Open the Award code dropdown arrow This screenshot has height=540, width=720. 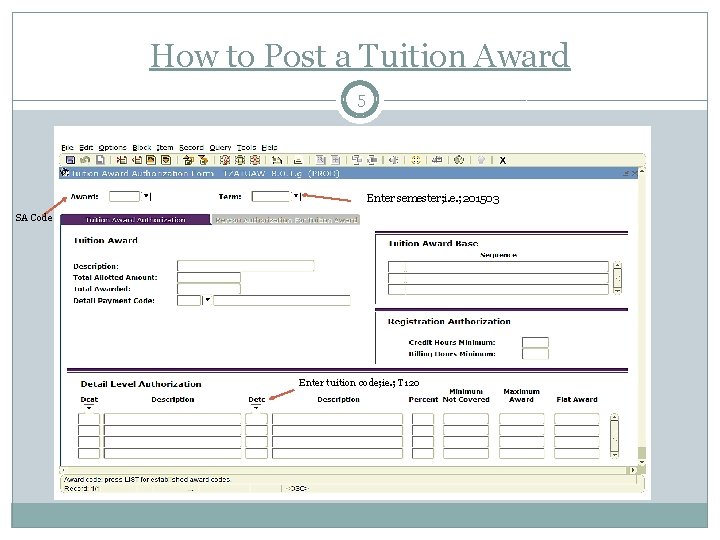click(146, 196)
